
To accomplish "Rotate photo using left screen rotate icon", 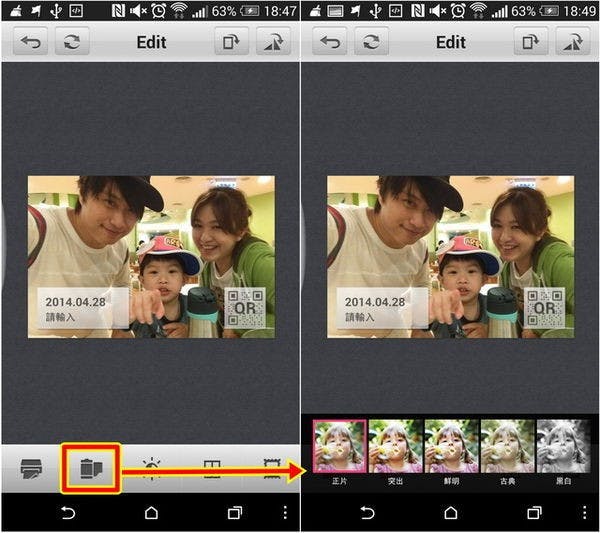I will [x=231, y=41].
